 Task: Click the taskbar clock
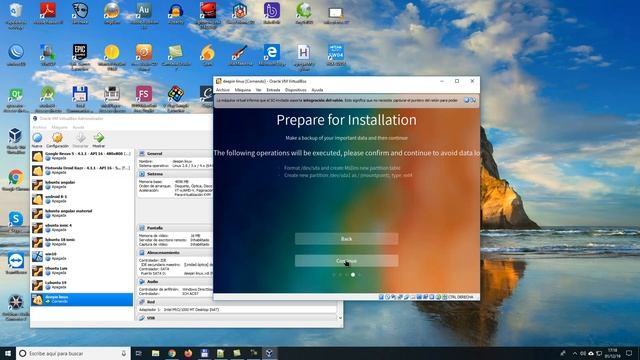click(613, 353)
